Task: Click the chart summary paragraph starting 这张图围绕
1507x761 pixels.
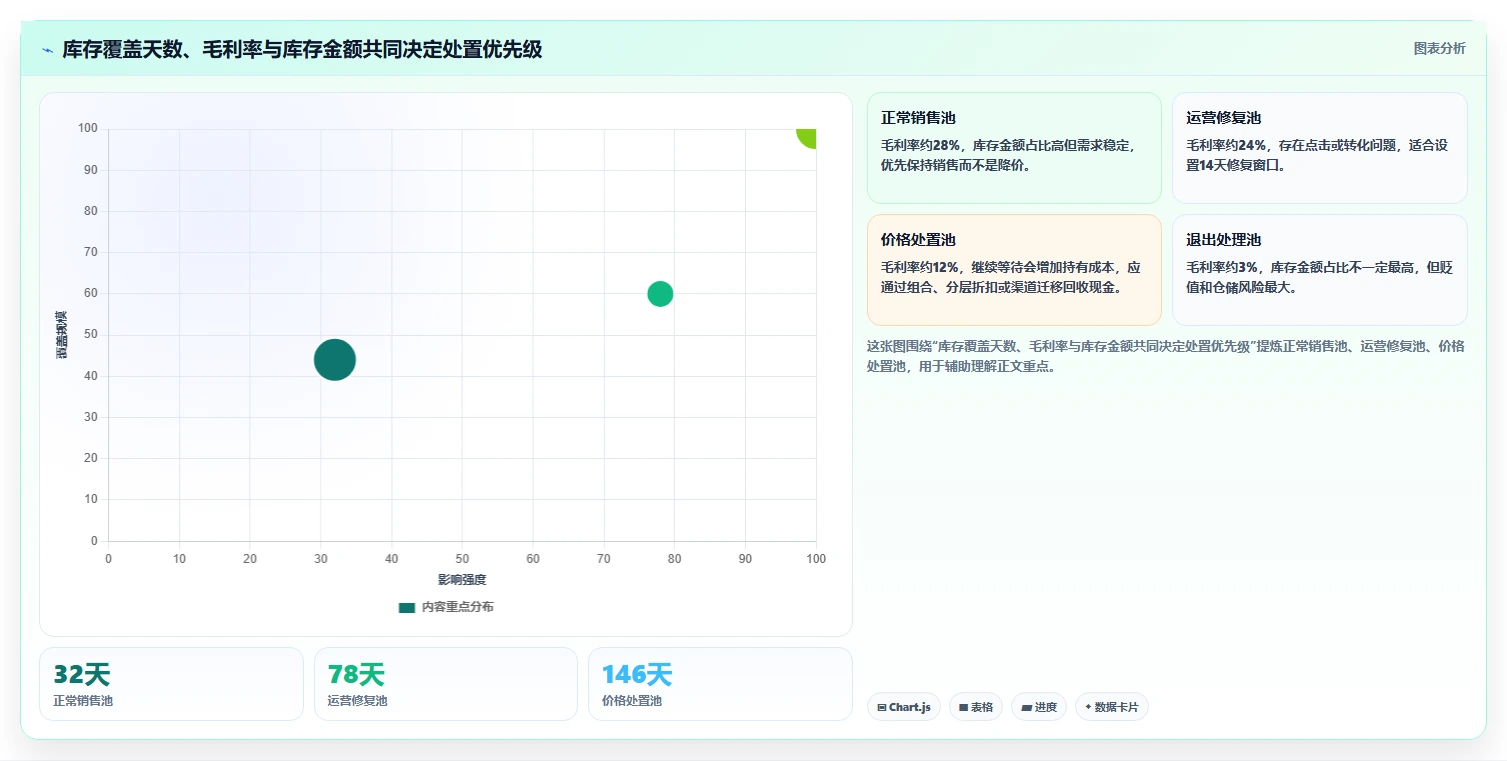Action: [x=1165, y=356]
